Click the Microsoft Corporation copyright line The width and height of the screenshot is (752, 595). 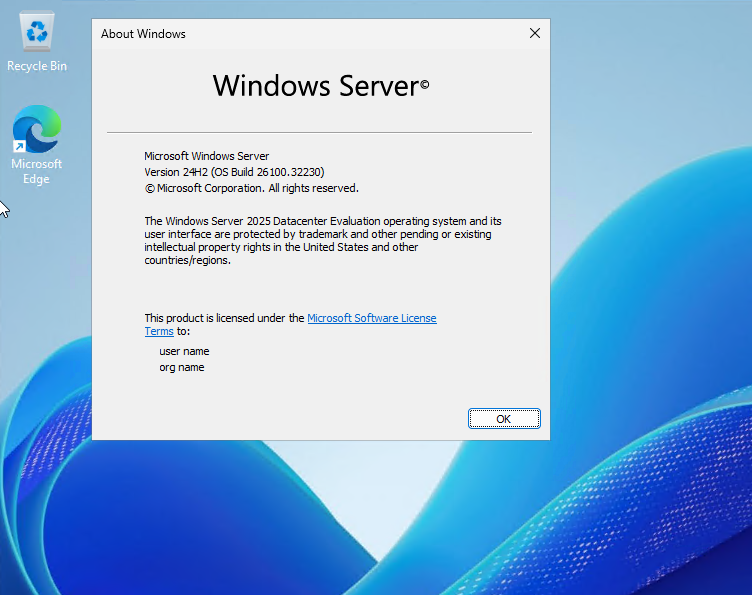click(252, 188)
